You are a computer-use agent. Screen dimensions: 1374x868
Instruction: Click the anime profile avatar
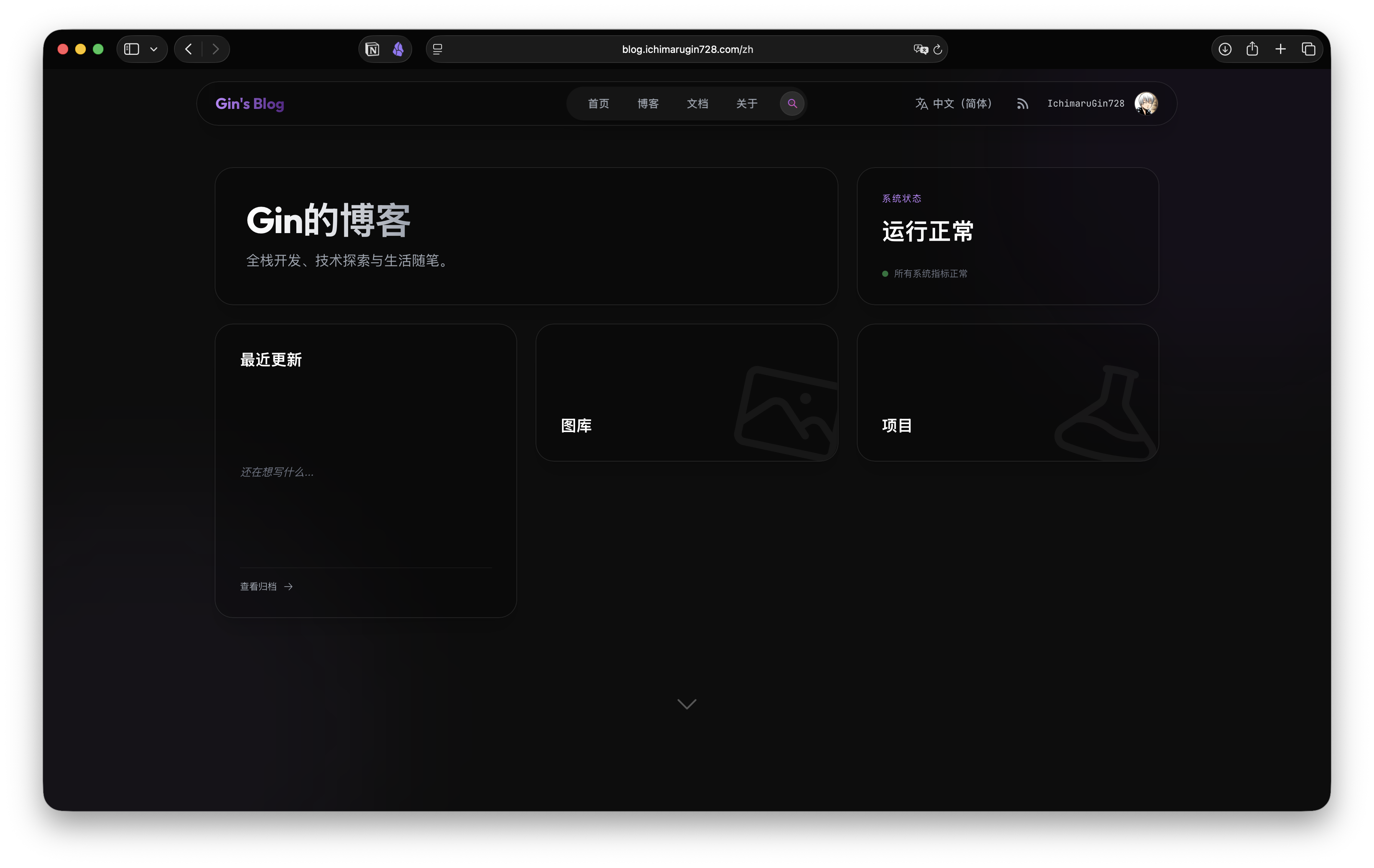pyautogui.click(x=1146, y=103)
